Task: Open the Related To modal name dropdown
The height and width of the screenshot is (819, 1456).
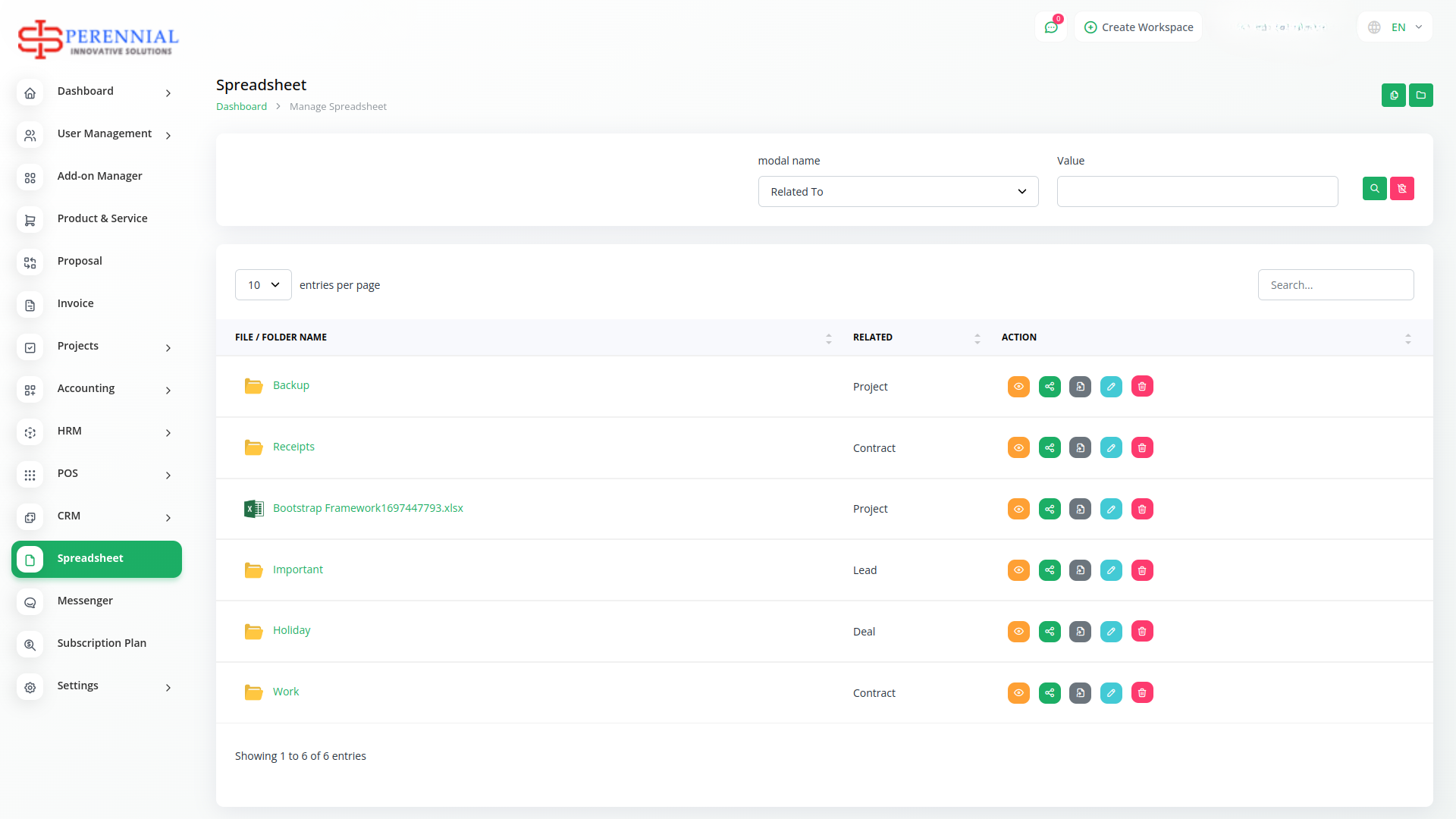Action: 898,192
